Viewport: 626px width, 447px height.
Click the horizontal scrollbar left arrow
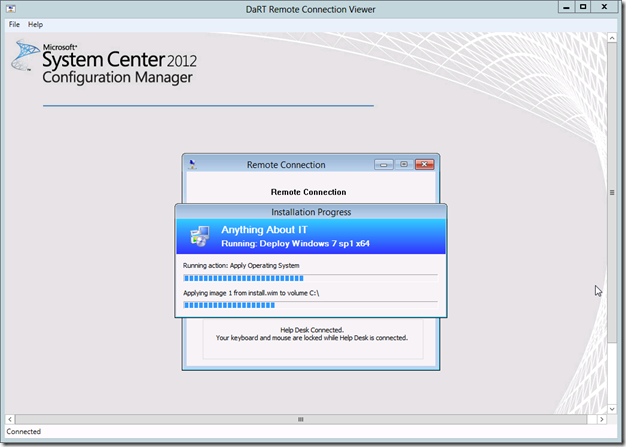coord(10,419)
